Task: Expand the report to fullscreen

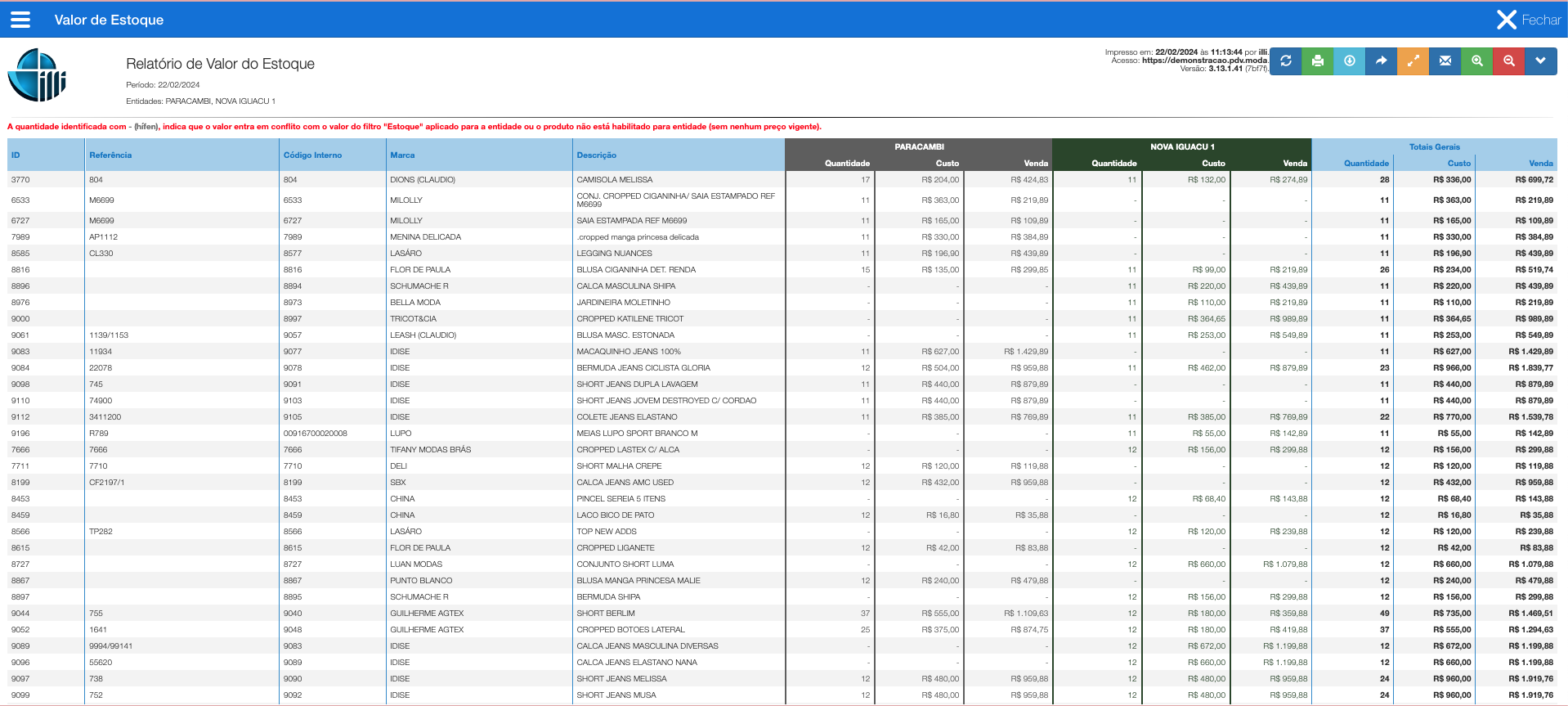Action: point(1413,61)
